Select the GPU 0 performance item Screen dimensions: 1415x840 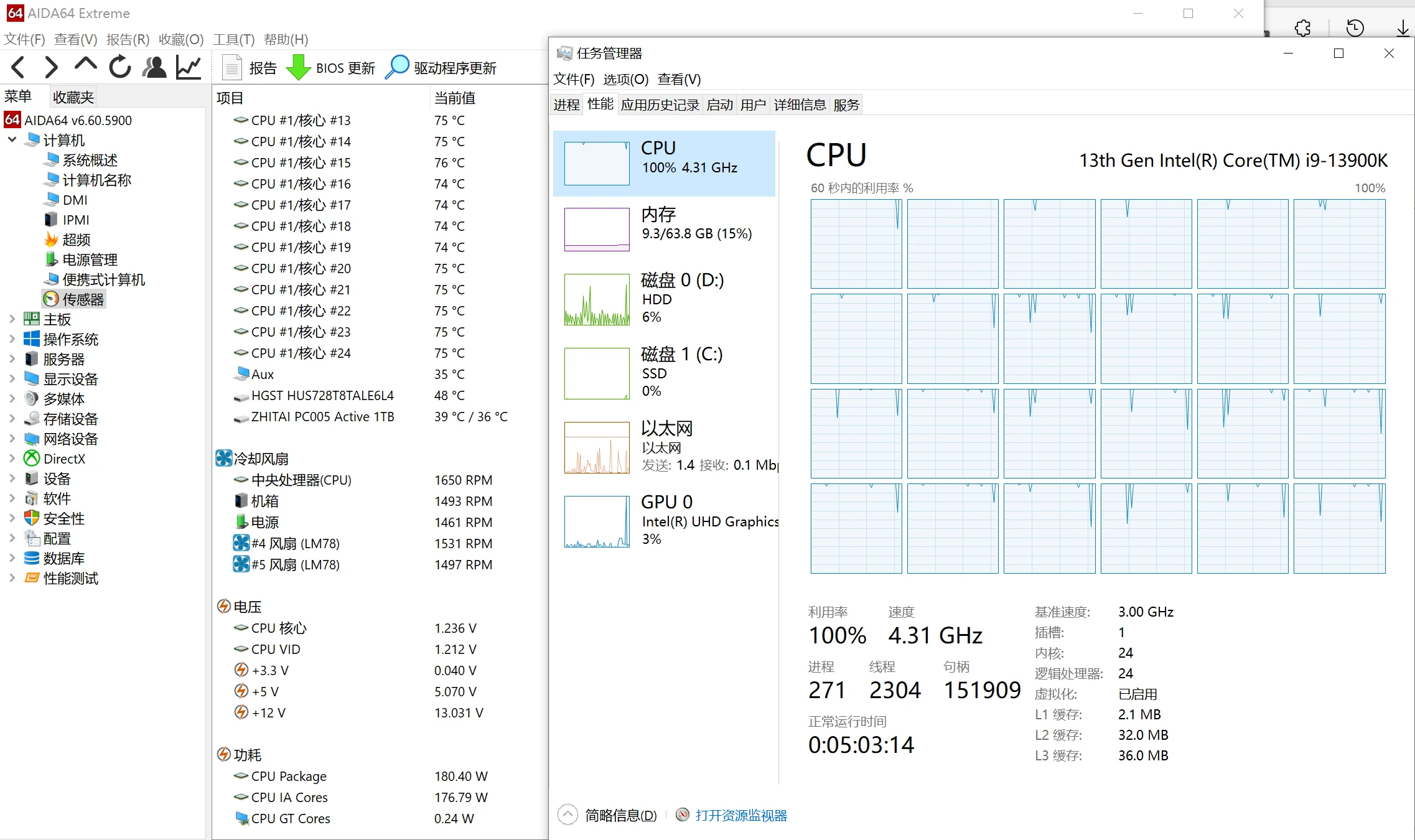click(x=664, y=521)
